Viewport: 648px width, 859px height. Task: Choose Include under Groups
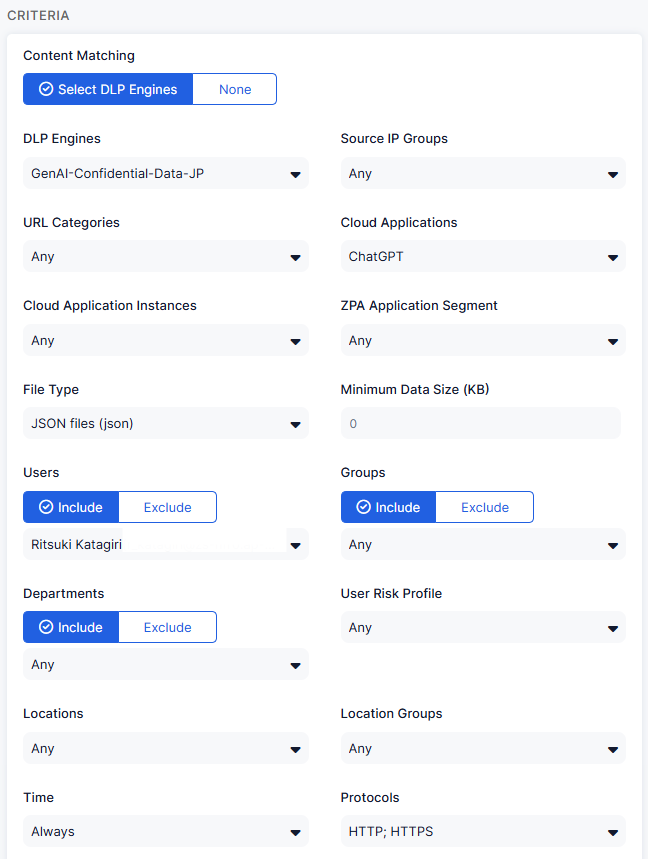pyautogui.click(x=388, y=507)
